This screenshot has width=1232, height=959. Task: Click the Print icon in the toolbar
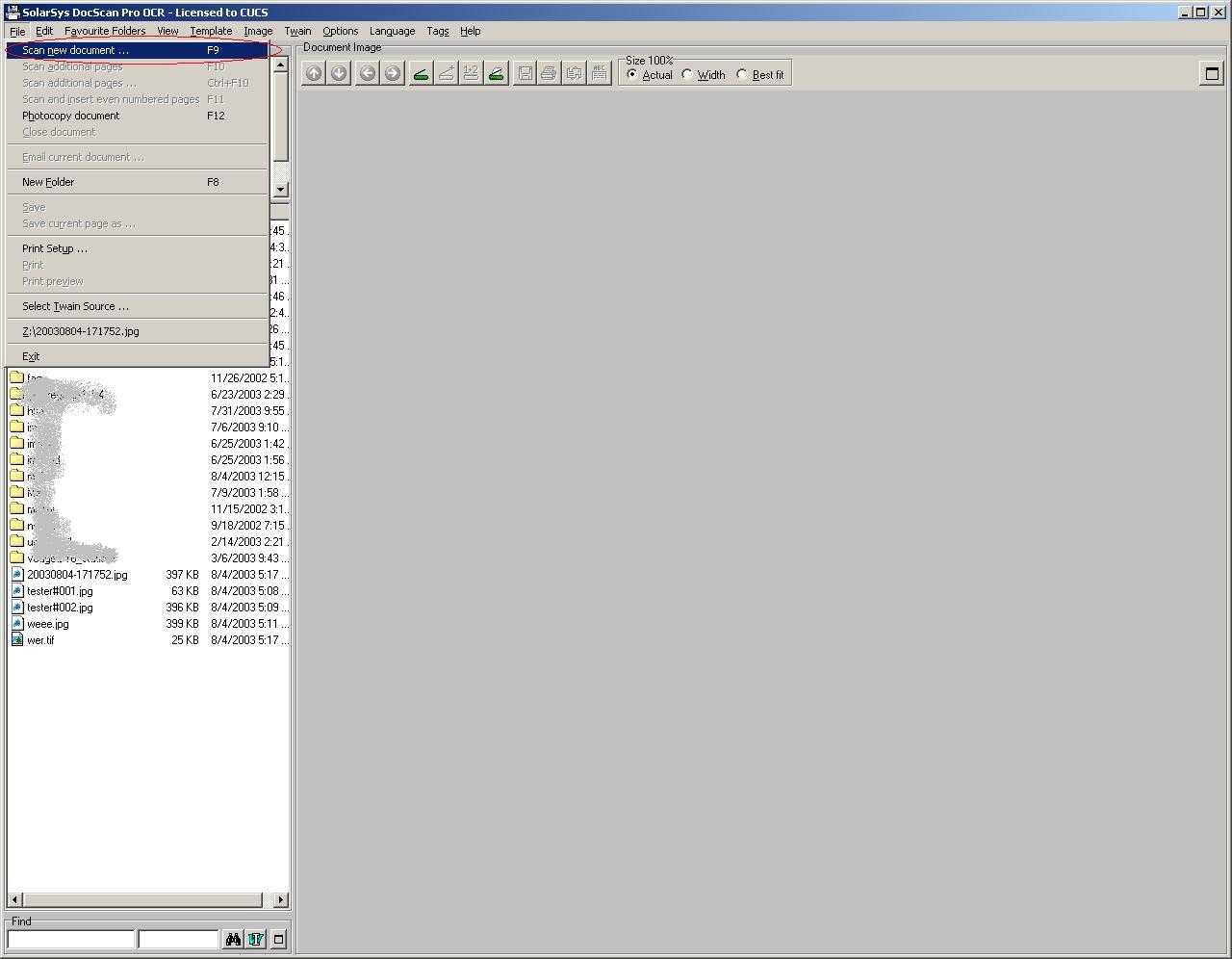click(549, 72)
